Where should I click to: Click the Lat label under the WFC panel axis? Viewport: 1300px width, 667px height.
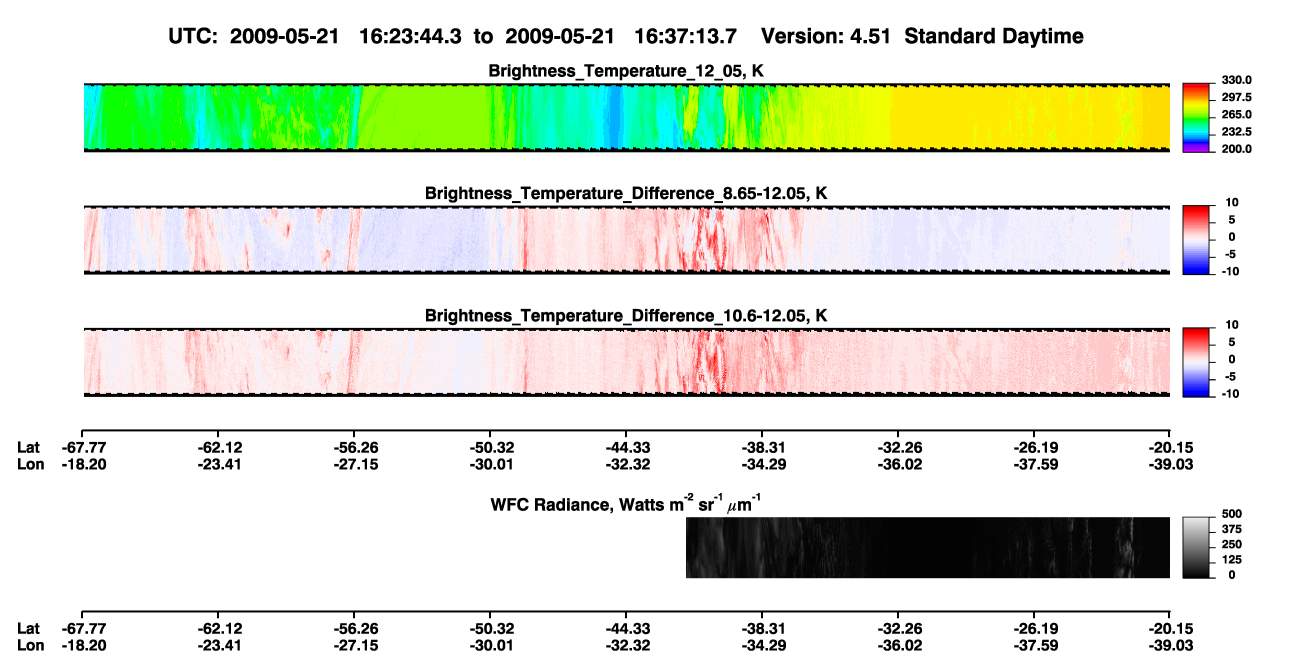click(28, 628)
